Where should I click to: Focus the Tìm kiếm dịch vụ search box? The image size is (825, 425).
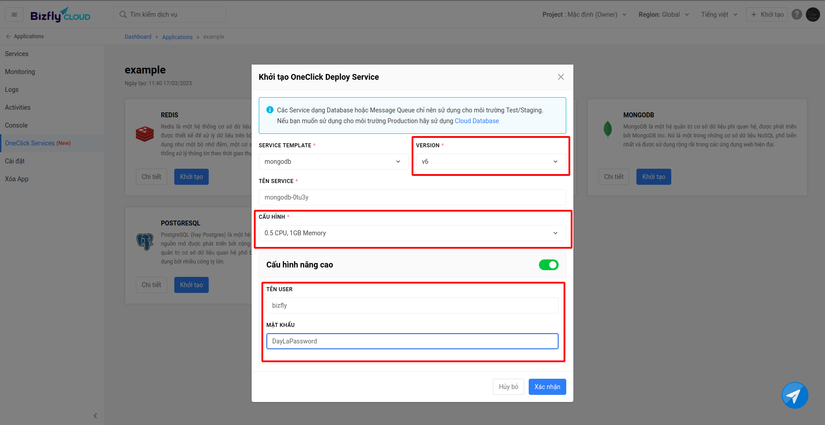(170, 15)
